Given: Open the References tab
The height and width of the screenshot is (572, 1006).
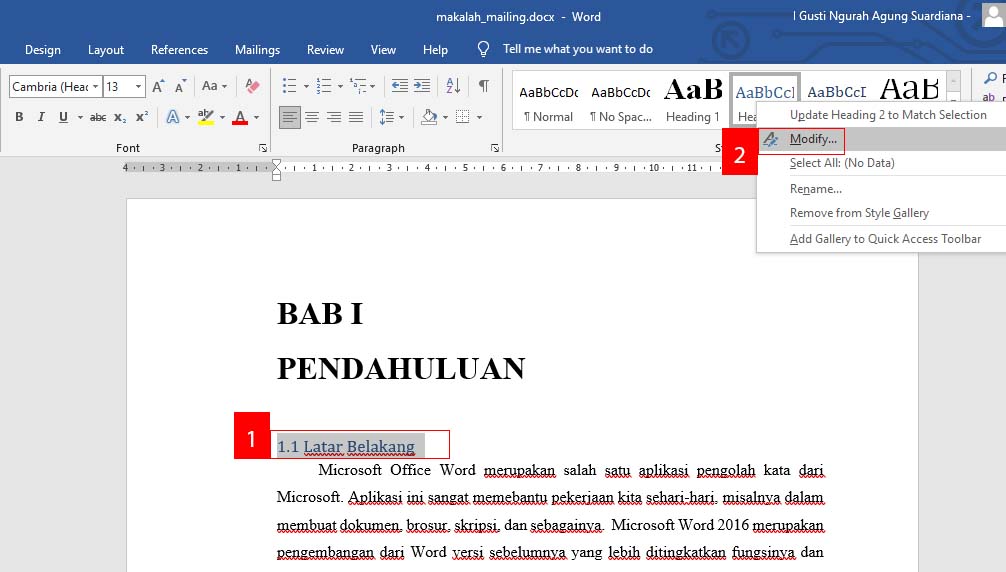Looking at the screenshot, I should (x=180, y=50).
